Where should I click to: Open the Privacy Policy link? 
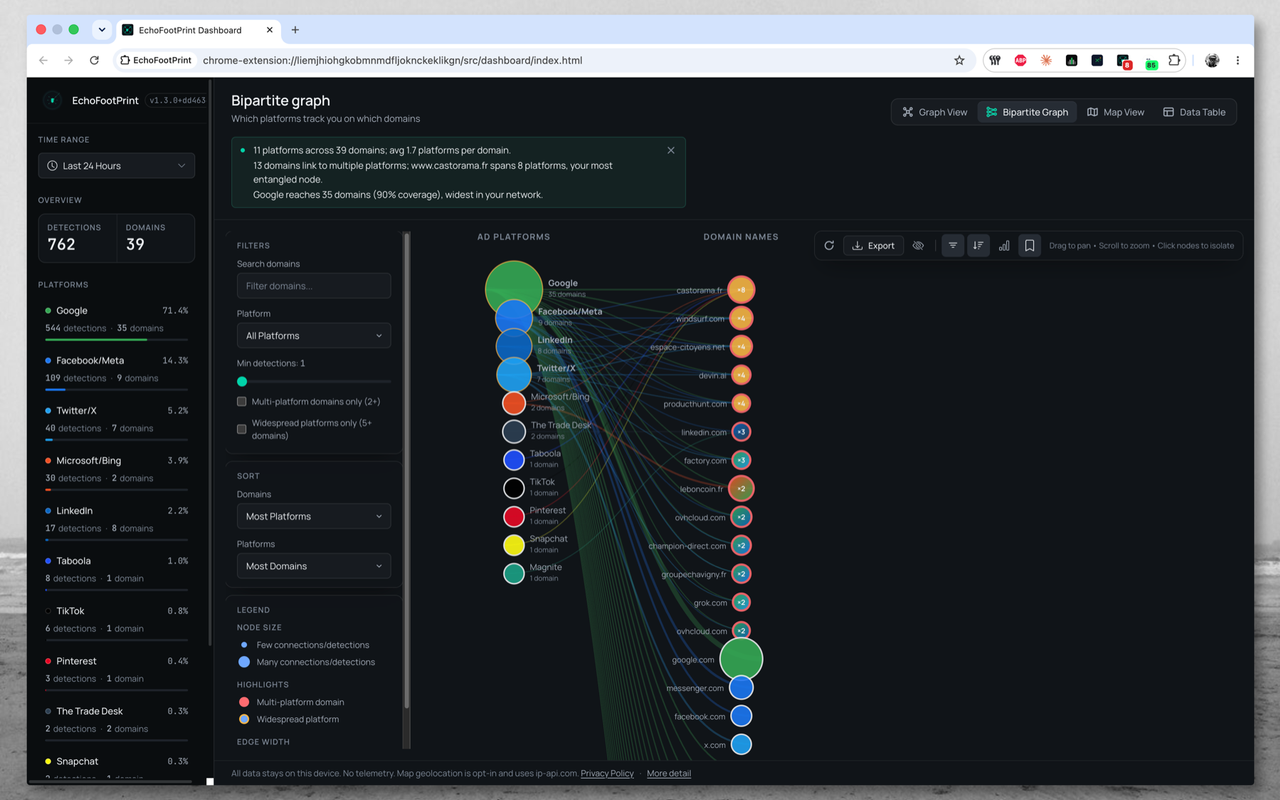(607, 773)
